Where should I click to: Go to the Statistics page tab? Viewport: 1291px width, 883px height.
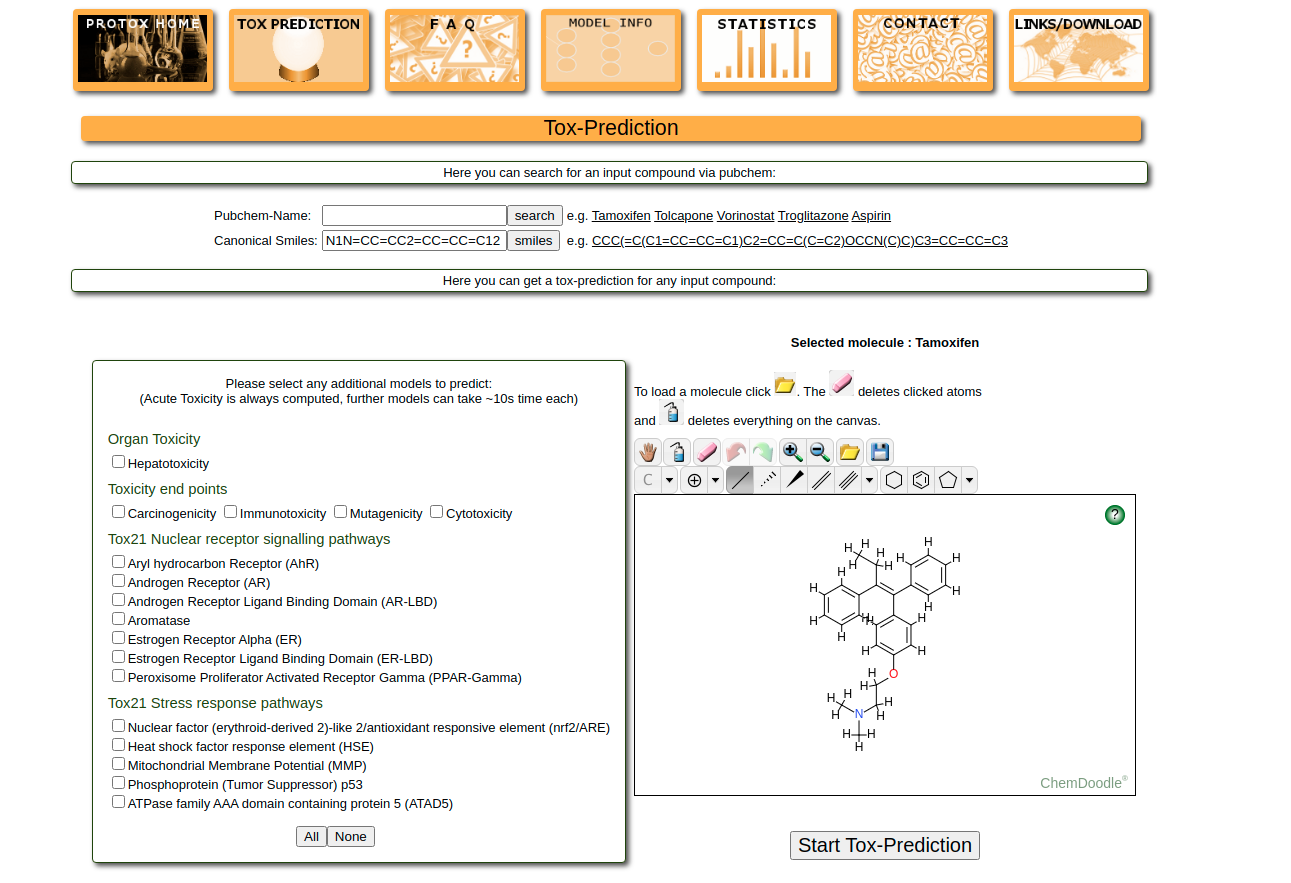(767, 50)
